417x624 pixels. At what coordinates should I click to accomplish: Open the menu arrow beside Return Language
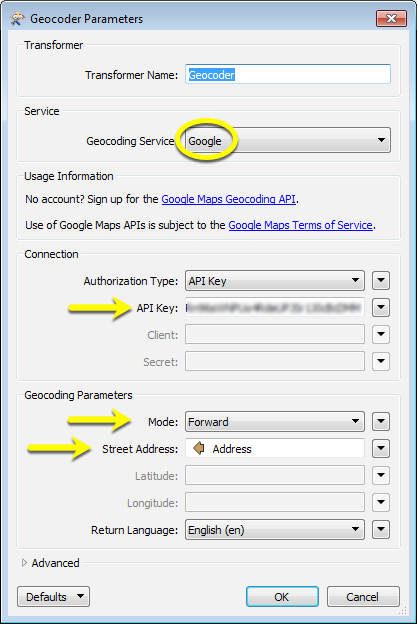(x=381, y=529)
